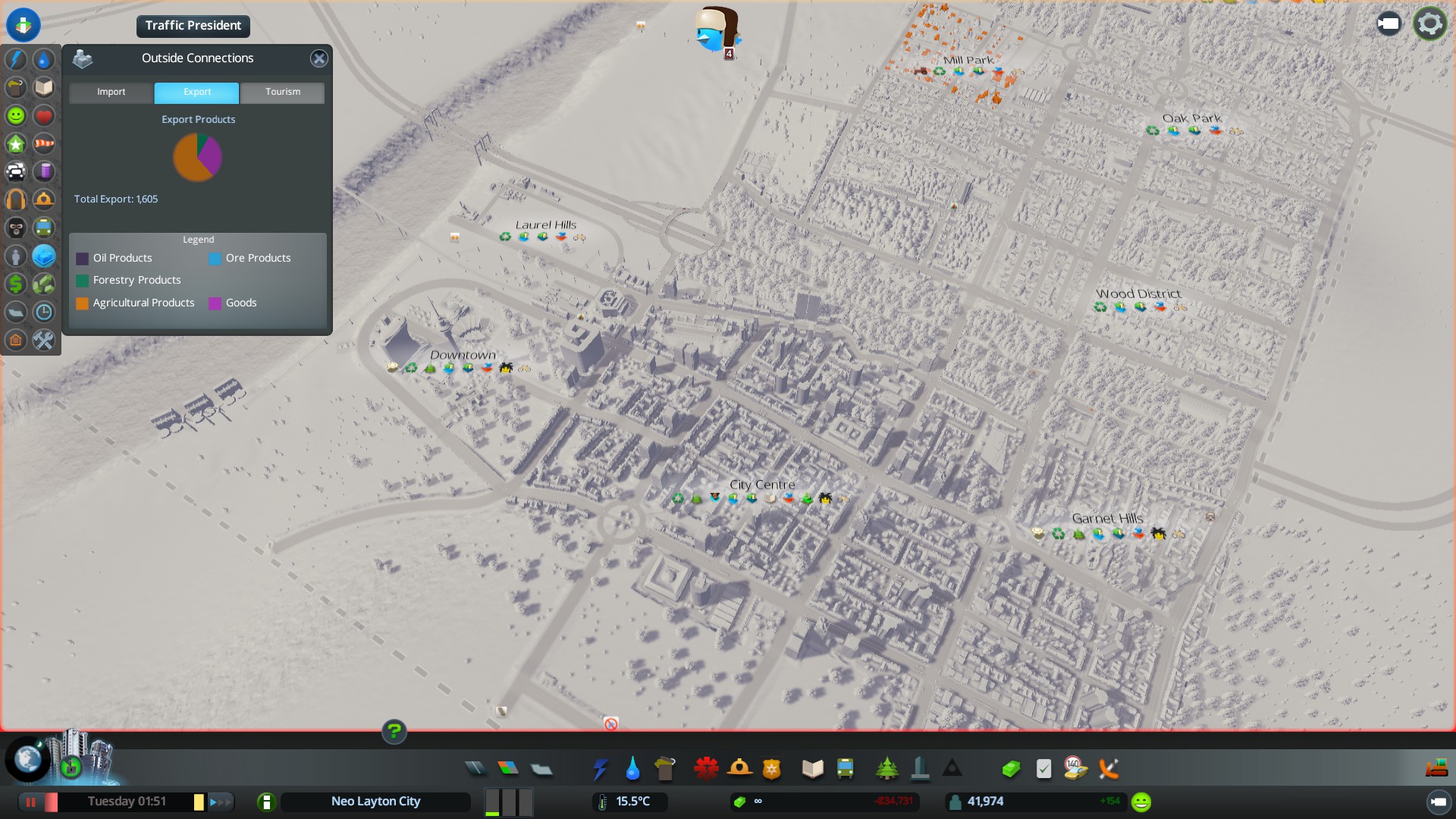
Task: Open the Electricity info view icon
Action: [x=15, y=60]
